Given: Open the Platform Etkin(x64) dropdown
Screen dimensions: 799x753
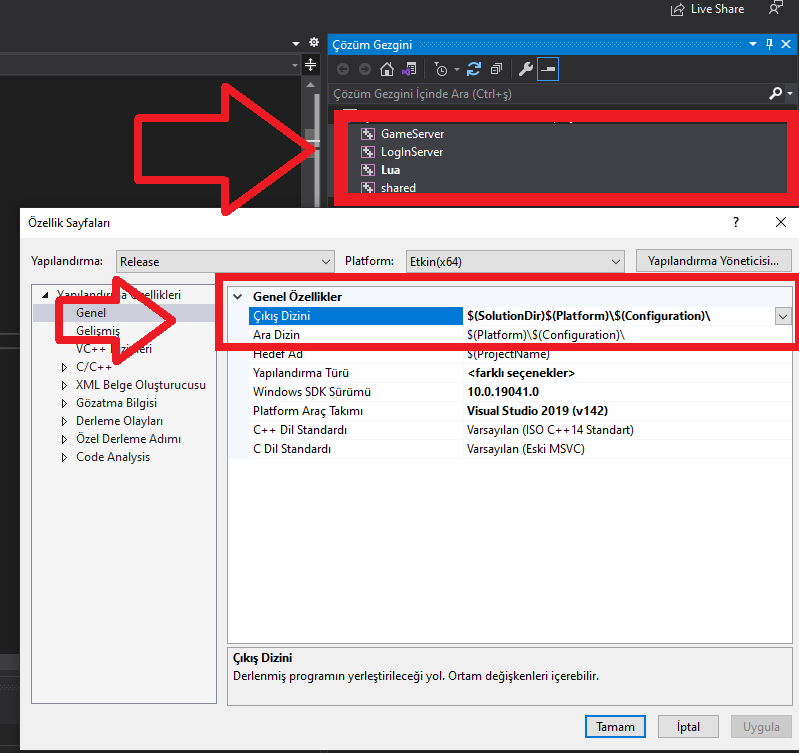Looking at the screenshot, I should pyautogui.click(x=515, y=261).
